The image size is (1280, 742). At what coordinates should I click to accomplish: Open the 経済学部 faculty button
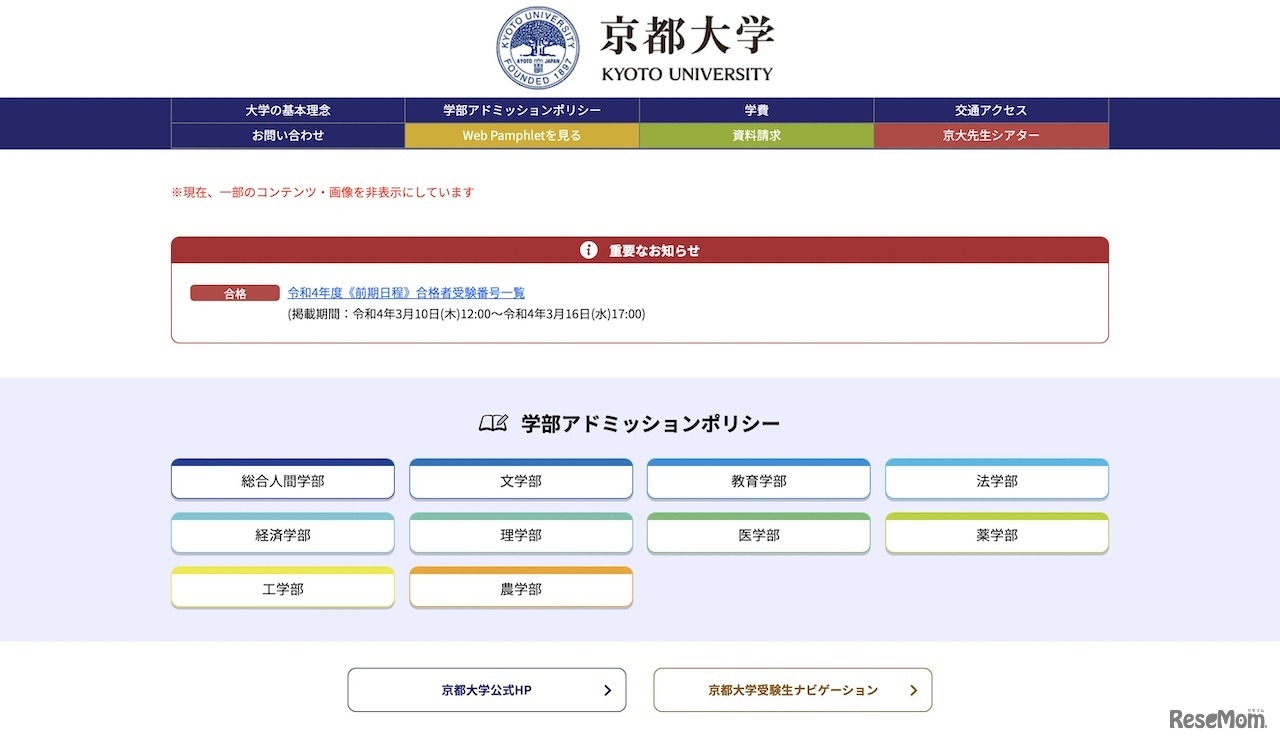point(283,533)
